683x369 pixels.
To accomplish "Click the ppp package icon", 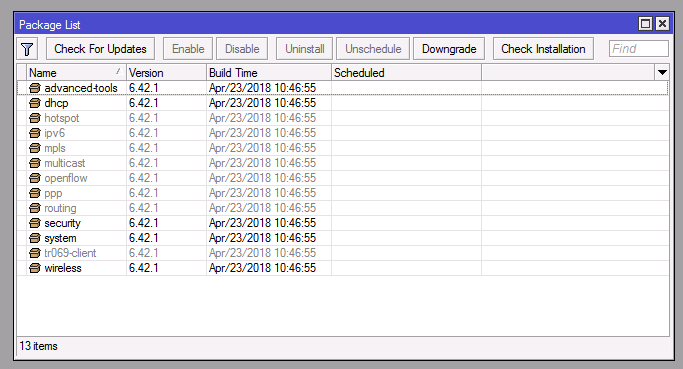I will click(x=35, y=193).
